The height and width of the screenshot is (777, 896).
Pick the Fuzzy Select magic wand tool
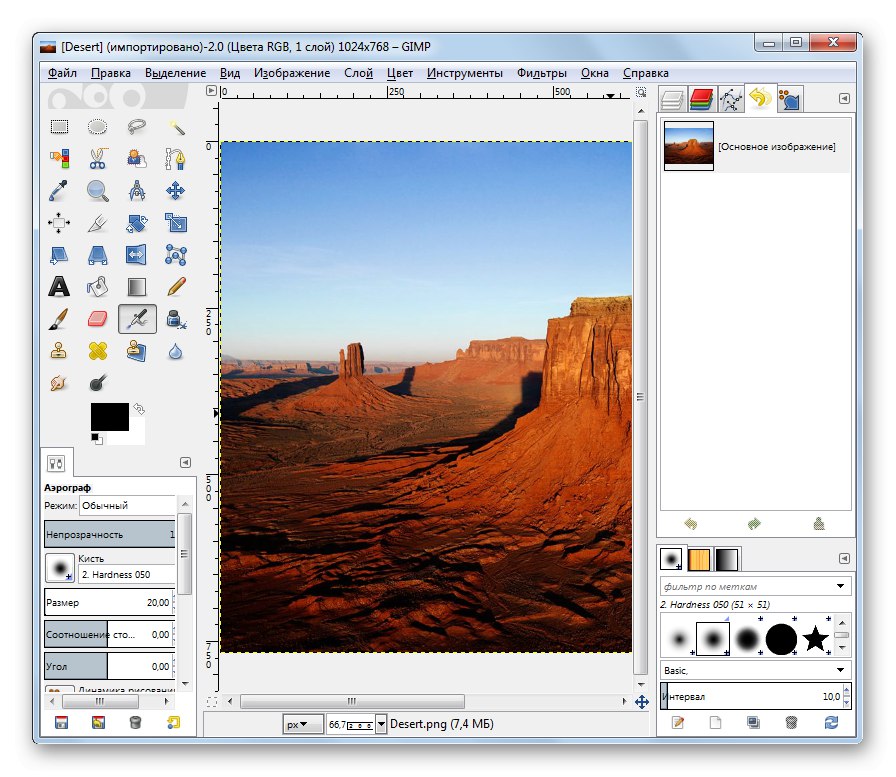175,127
